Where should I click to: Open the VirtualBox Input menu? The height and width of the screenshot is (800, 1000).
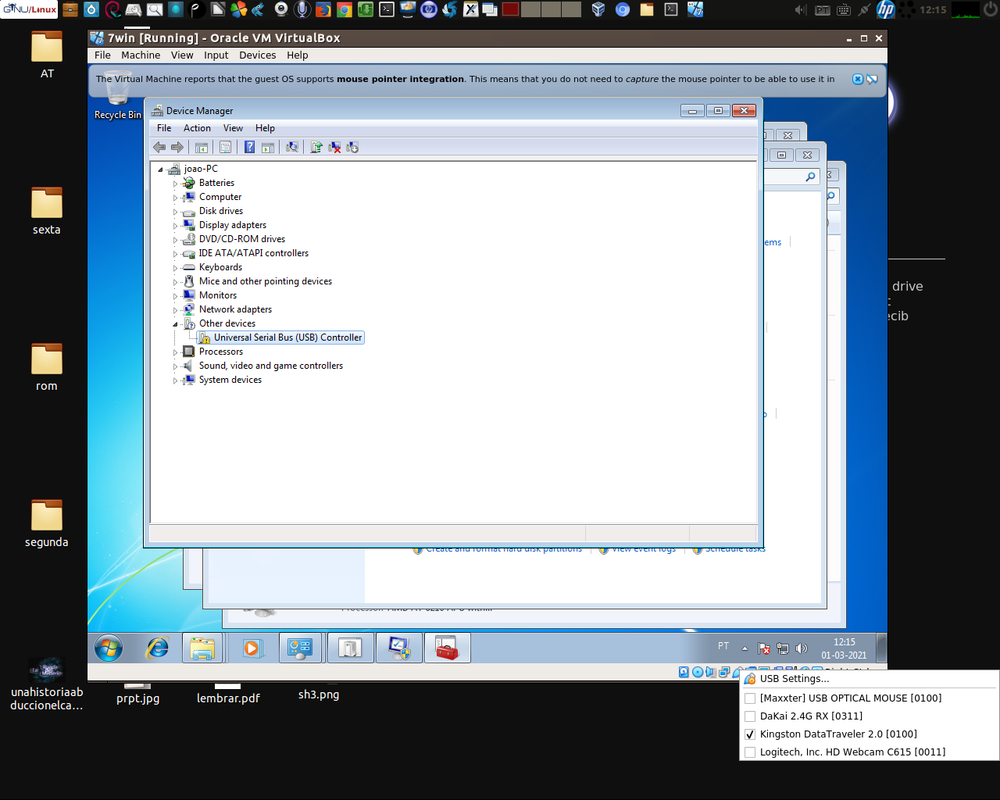pos(216,56)
